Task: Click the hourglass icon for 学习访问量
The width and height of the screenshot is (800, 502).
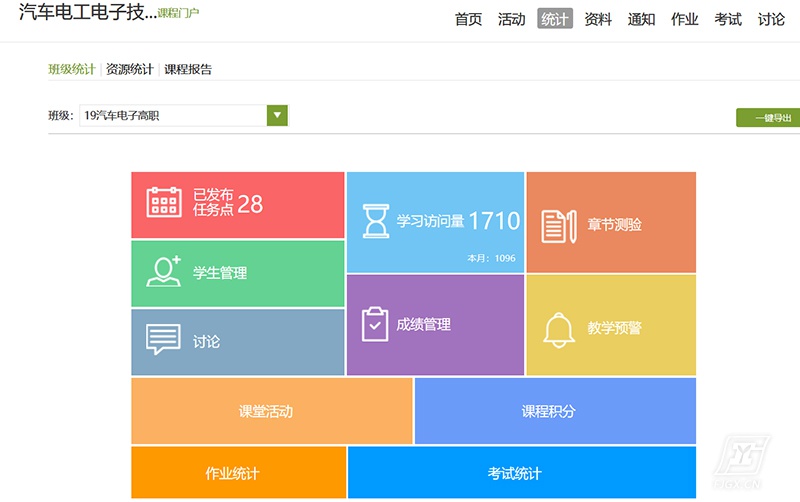Action: pyautogui.click(x=376, y=221)
